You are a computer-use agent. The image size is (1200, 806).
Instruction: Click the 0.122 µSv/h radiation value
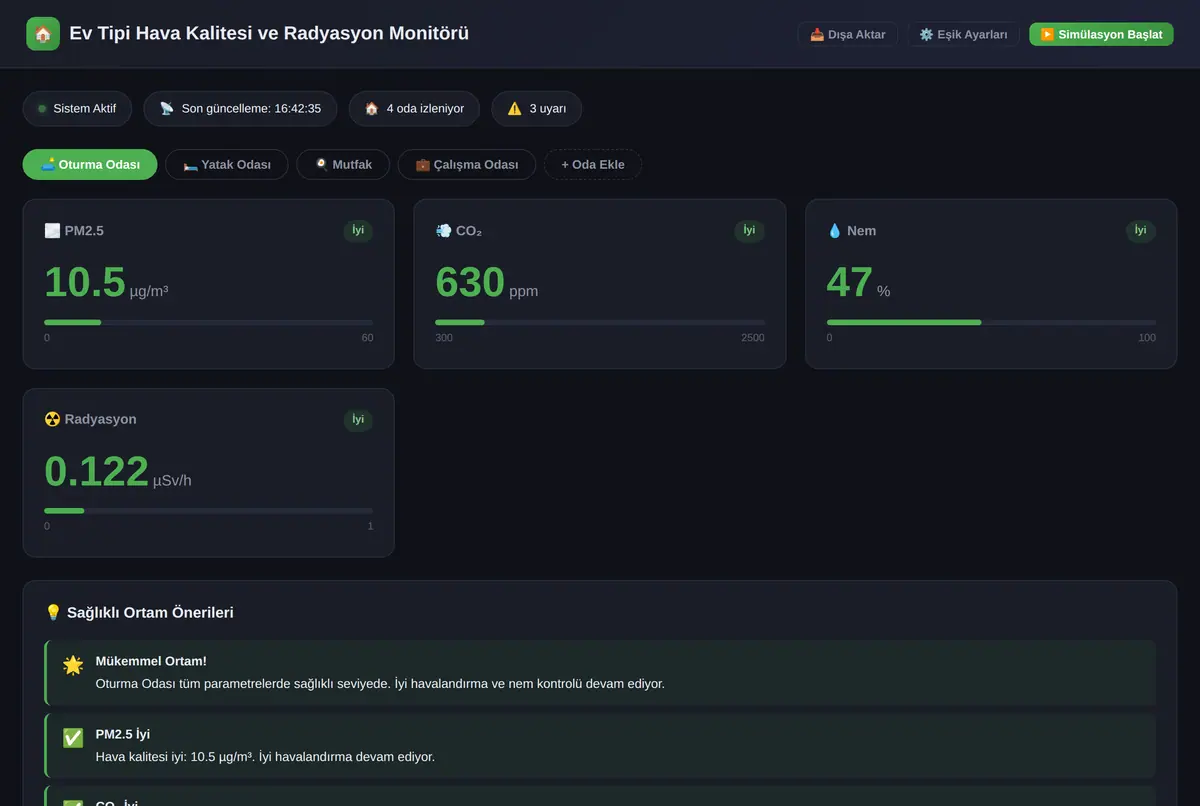point(118,471)
